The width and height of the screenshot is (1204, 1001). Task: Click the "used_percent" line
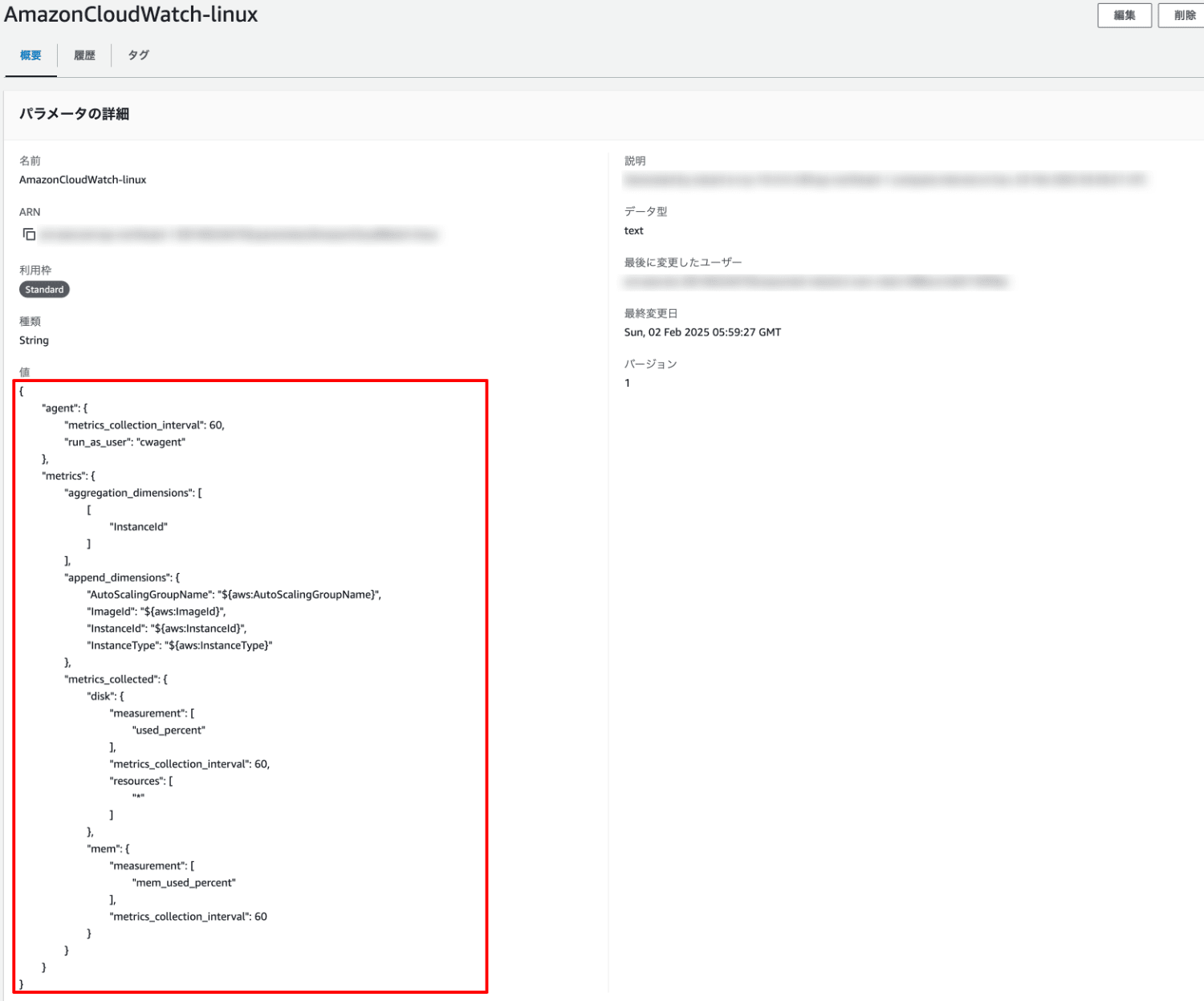tap(169, 730)
